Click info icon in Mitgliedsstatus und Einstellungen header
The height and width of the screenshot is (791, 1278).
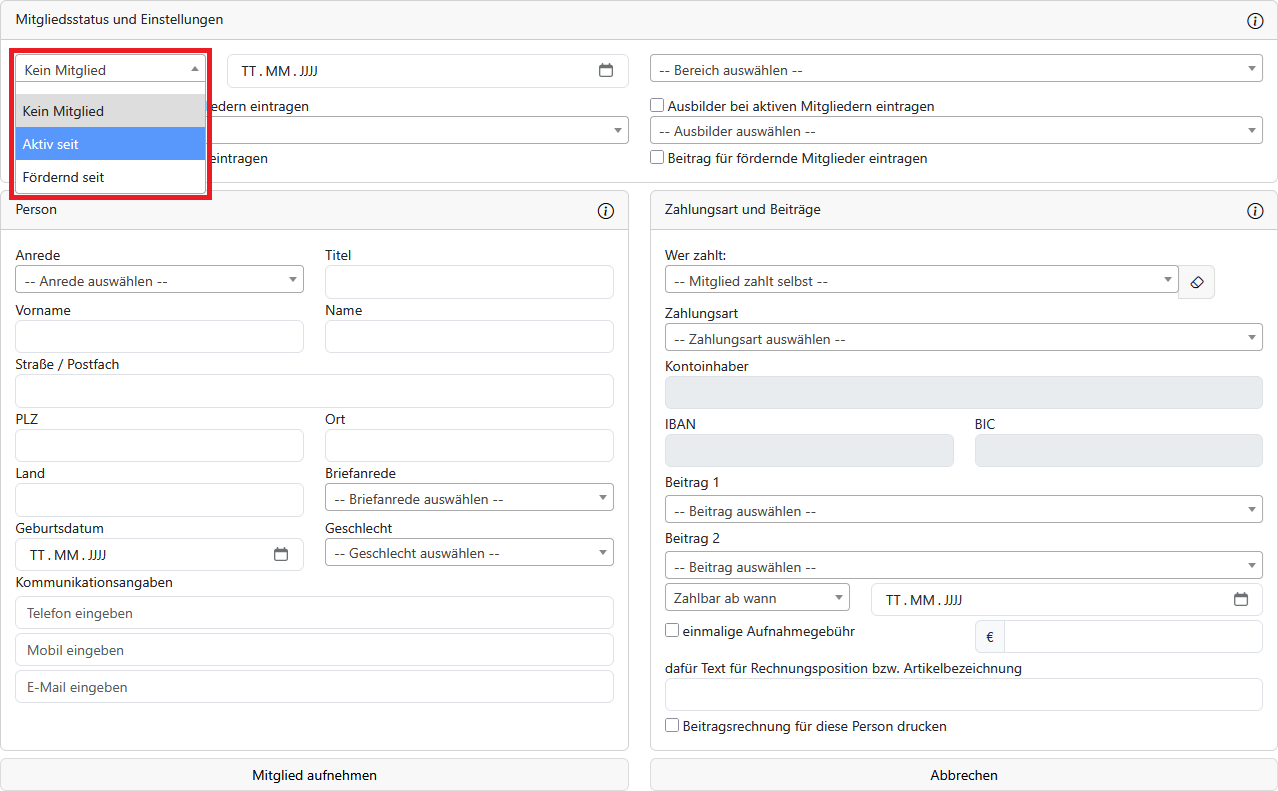tap(1255, 20)
